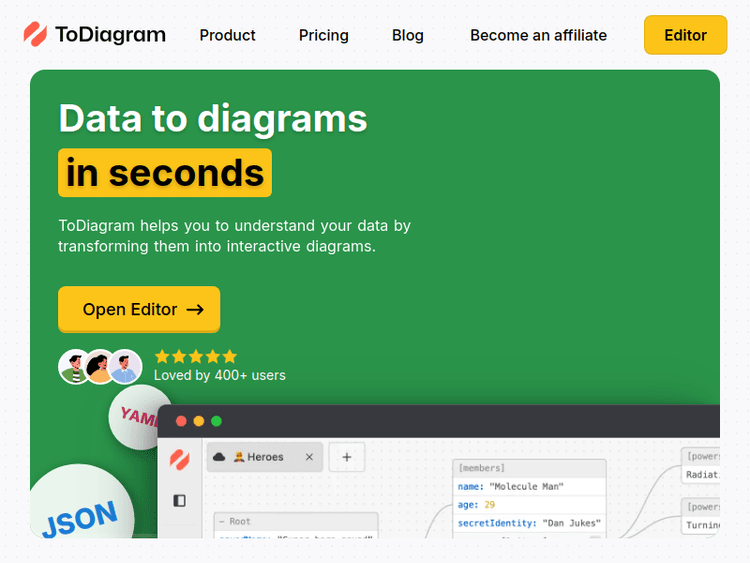Click the 'in seconds' highlighted heading
The width and height of the screenshot is (750, 563).
[x=165, y=173]
